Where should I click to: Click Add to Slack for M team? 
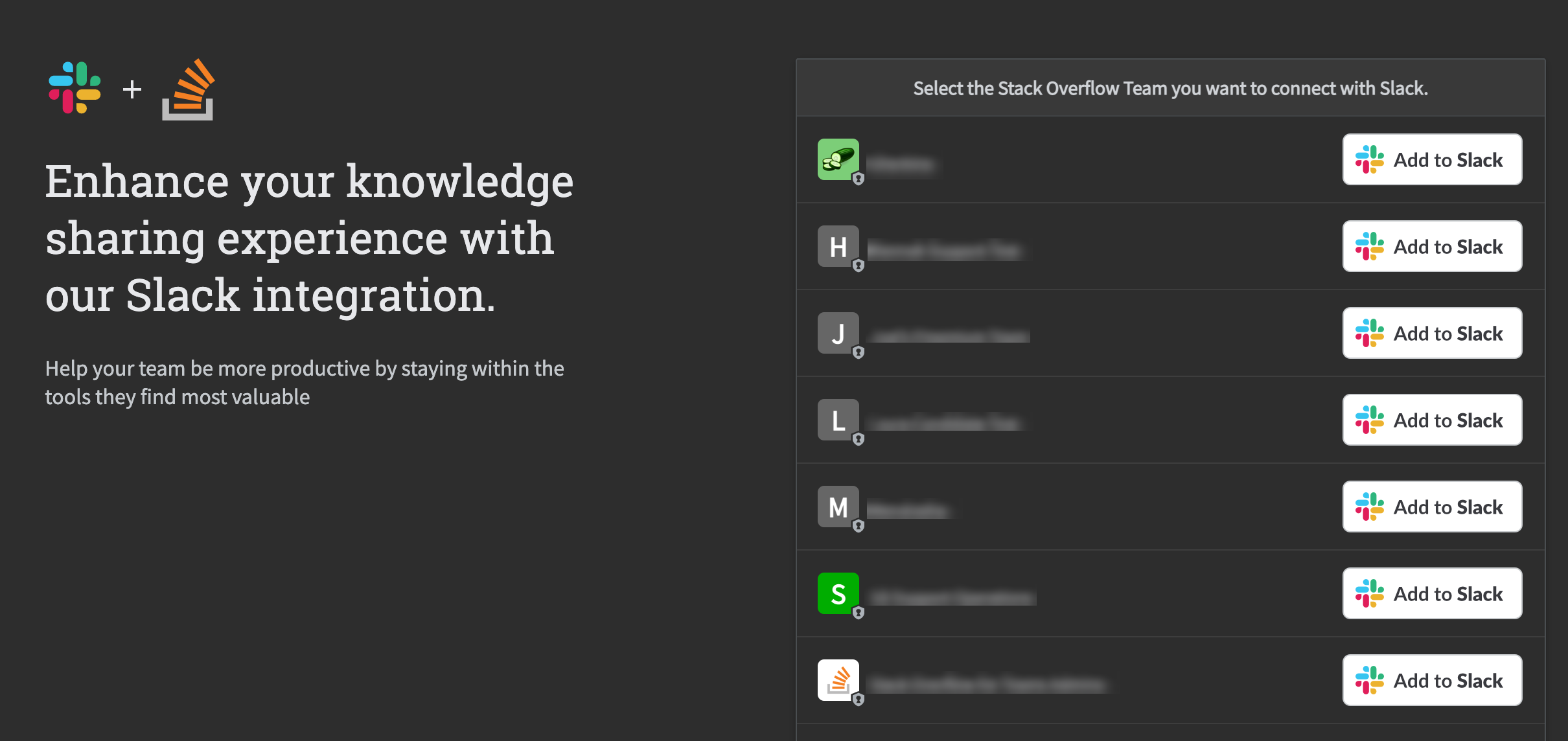point(1432,507)
